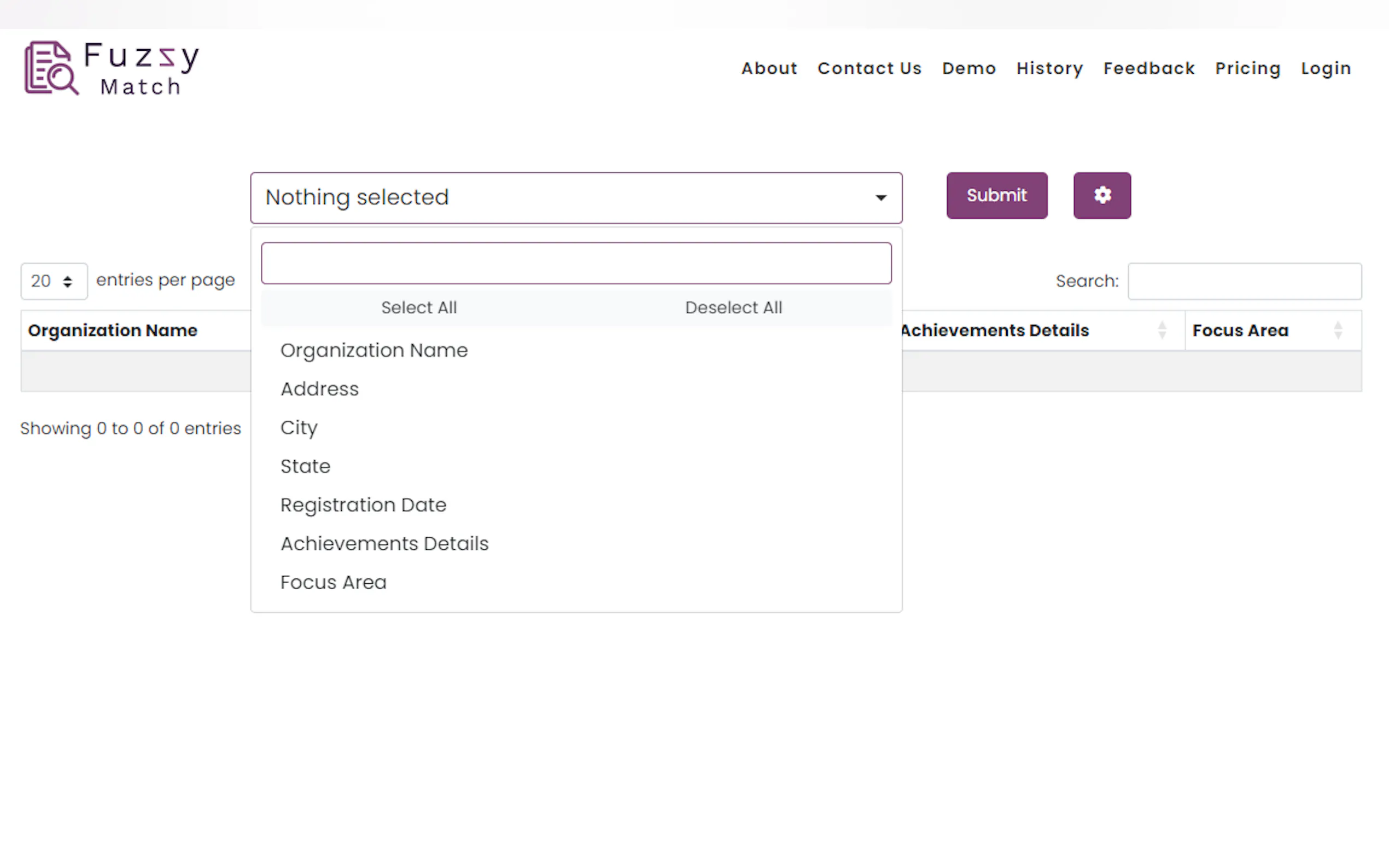
Task: Select Organization Name option in dropdown list
Action: pyautogui.click(x=374, y=350)
